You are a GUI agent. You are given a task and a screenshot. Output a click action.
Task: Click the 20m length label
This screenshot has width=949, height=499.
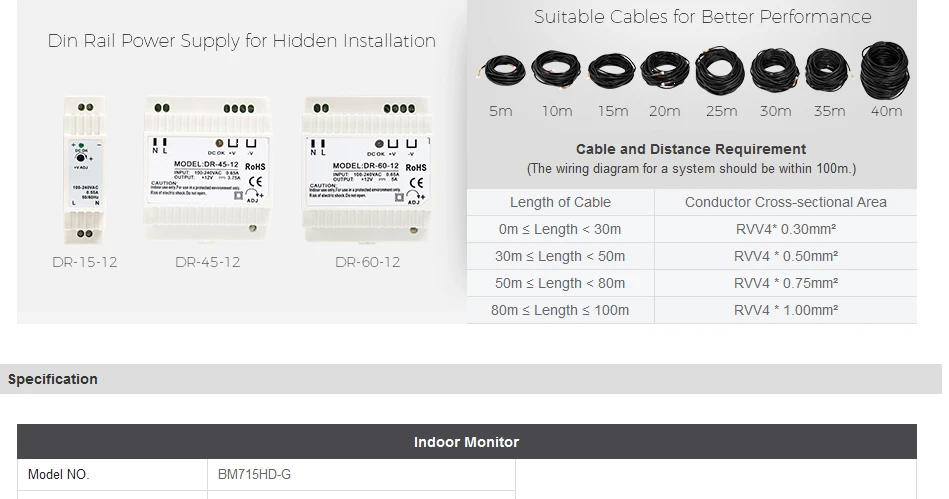pos(665,111)
